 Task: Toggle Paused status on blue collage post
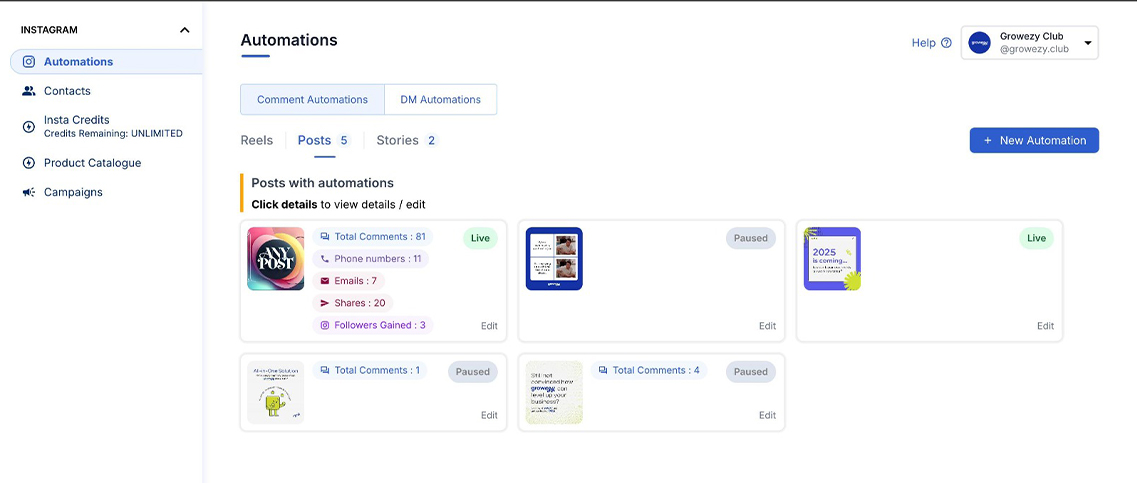click(750, 238)
